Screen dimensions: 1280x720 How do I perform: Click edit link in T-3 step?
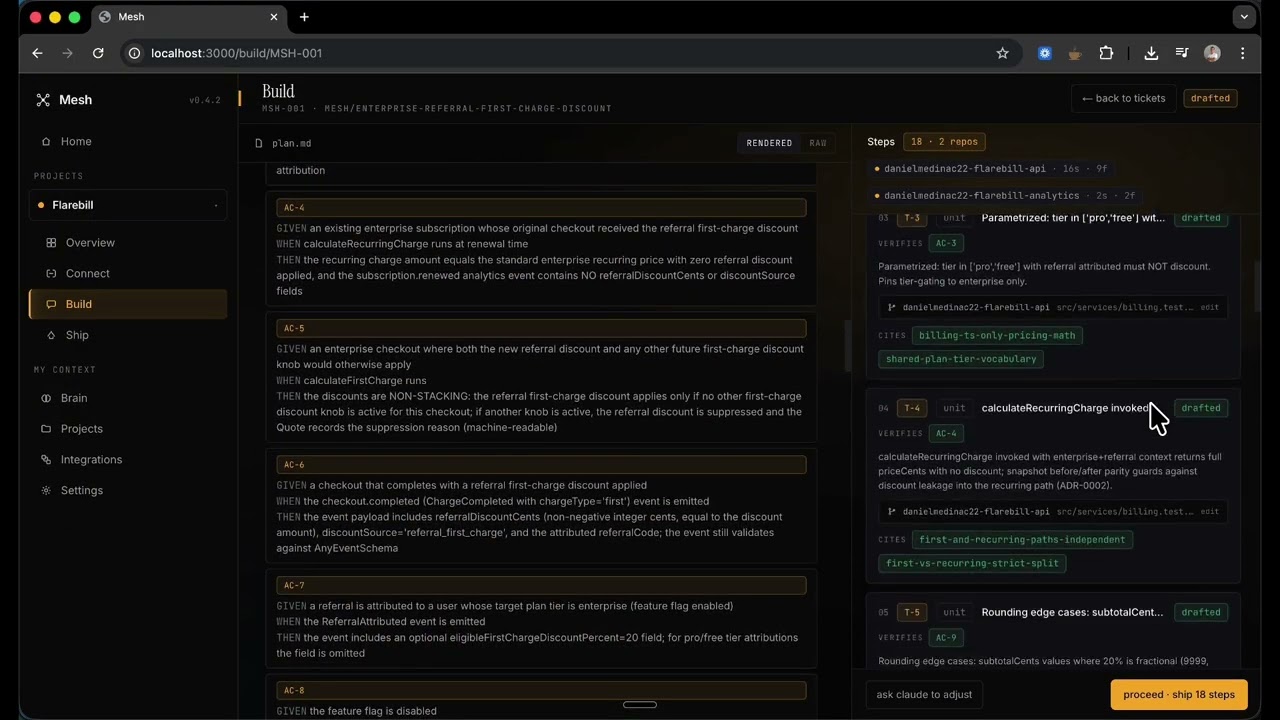tap(1209, 308)
